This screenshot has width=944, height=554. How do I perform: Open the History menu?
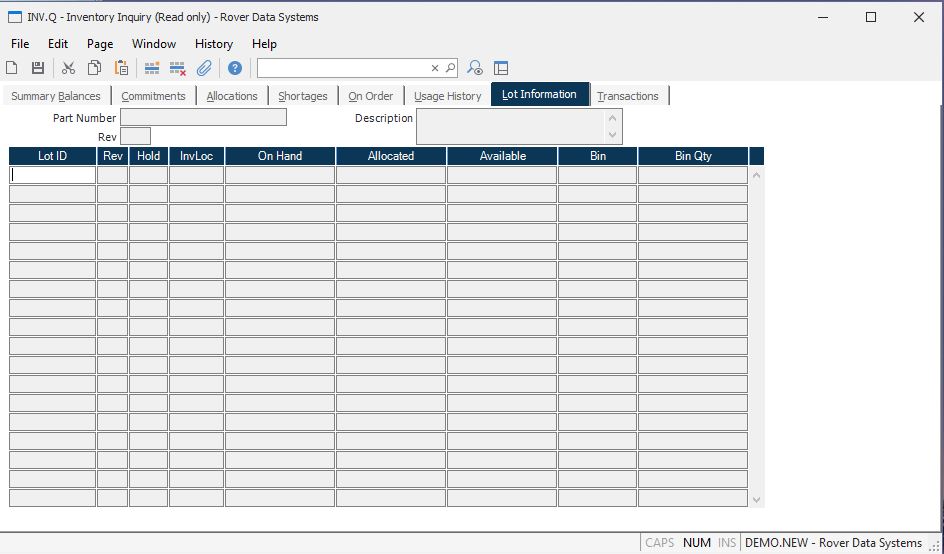213,44
